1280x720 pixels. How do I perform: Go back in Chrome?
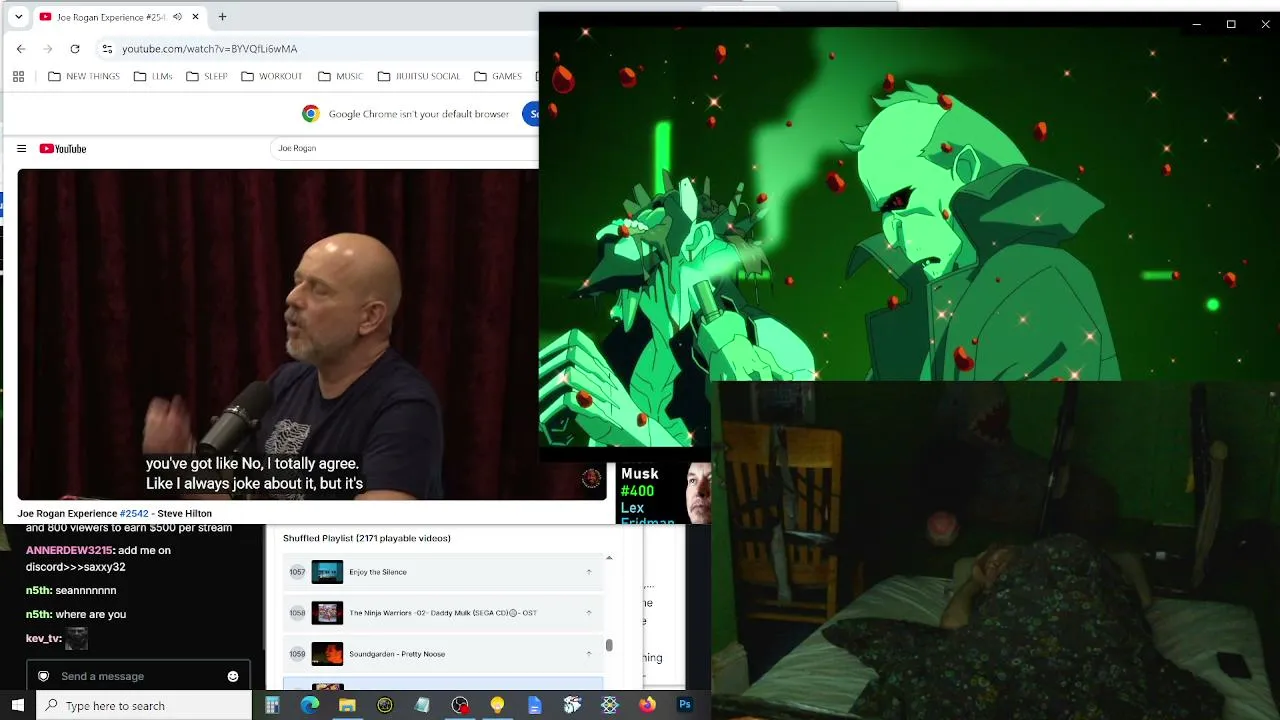tap(21, 49)
